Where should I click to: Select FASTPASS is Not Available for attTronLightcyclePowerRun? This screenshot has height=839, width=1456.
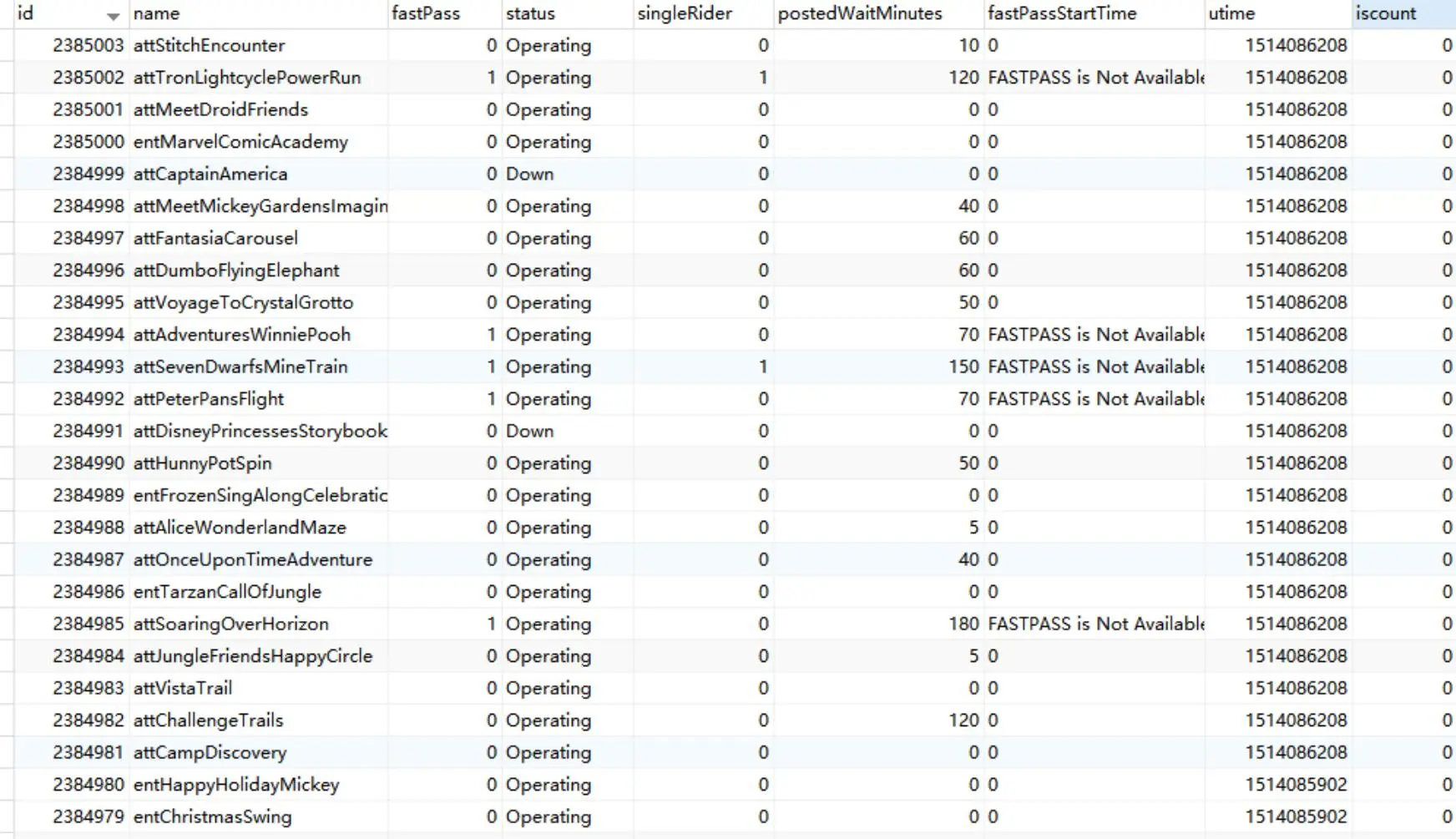click(1095, 78)
